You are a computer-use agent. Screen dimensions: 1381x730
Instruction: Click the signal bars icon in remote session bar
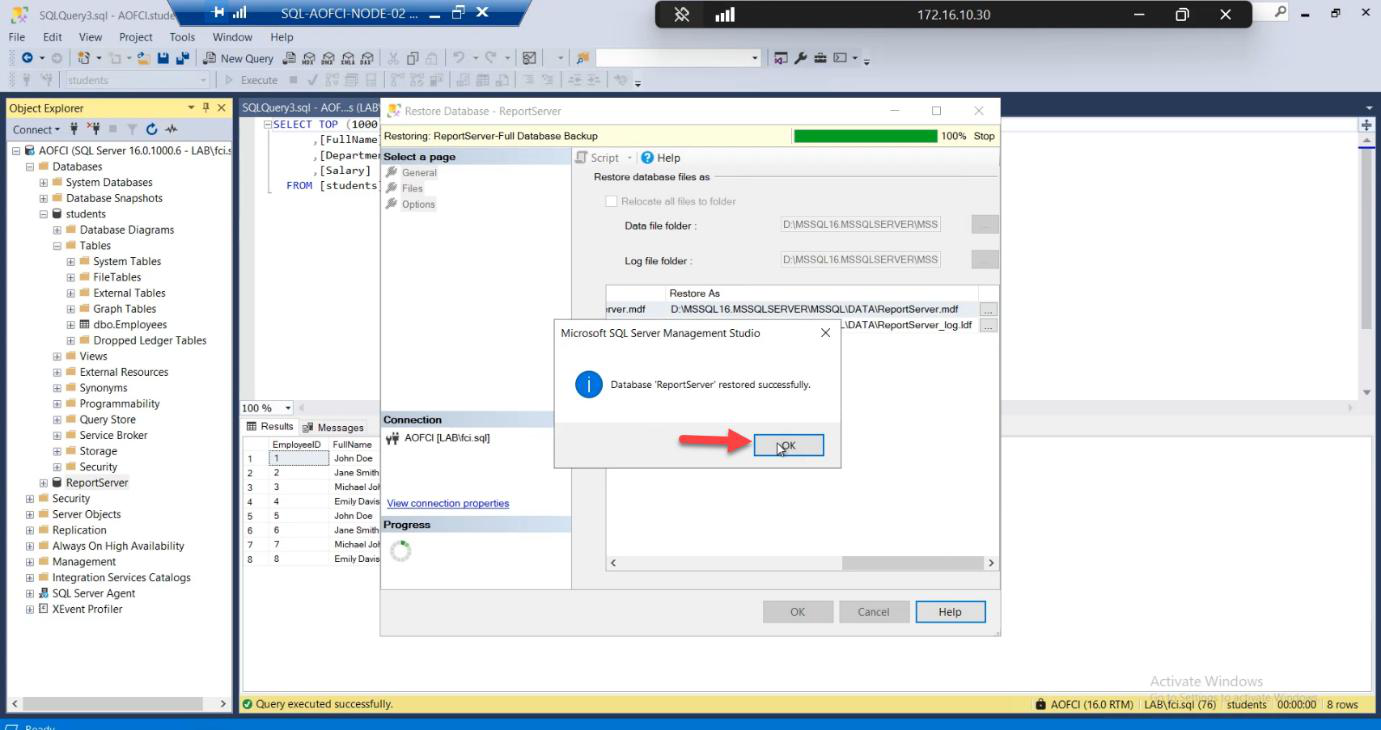tap(726, 15)
